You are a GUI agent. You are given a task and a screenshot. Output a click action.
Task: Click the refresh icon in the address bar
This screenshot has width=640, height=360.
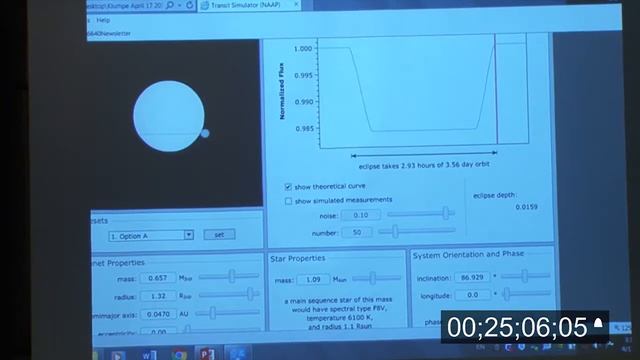pos(190,5)
